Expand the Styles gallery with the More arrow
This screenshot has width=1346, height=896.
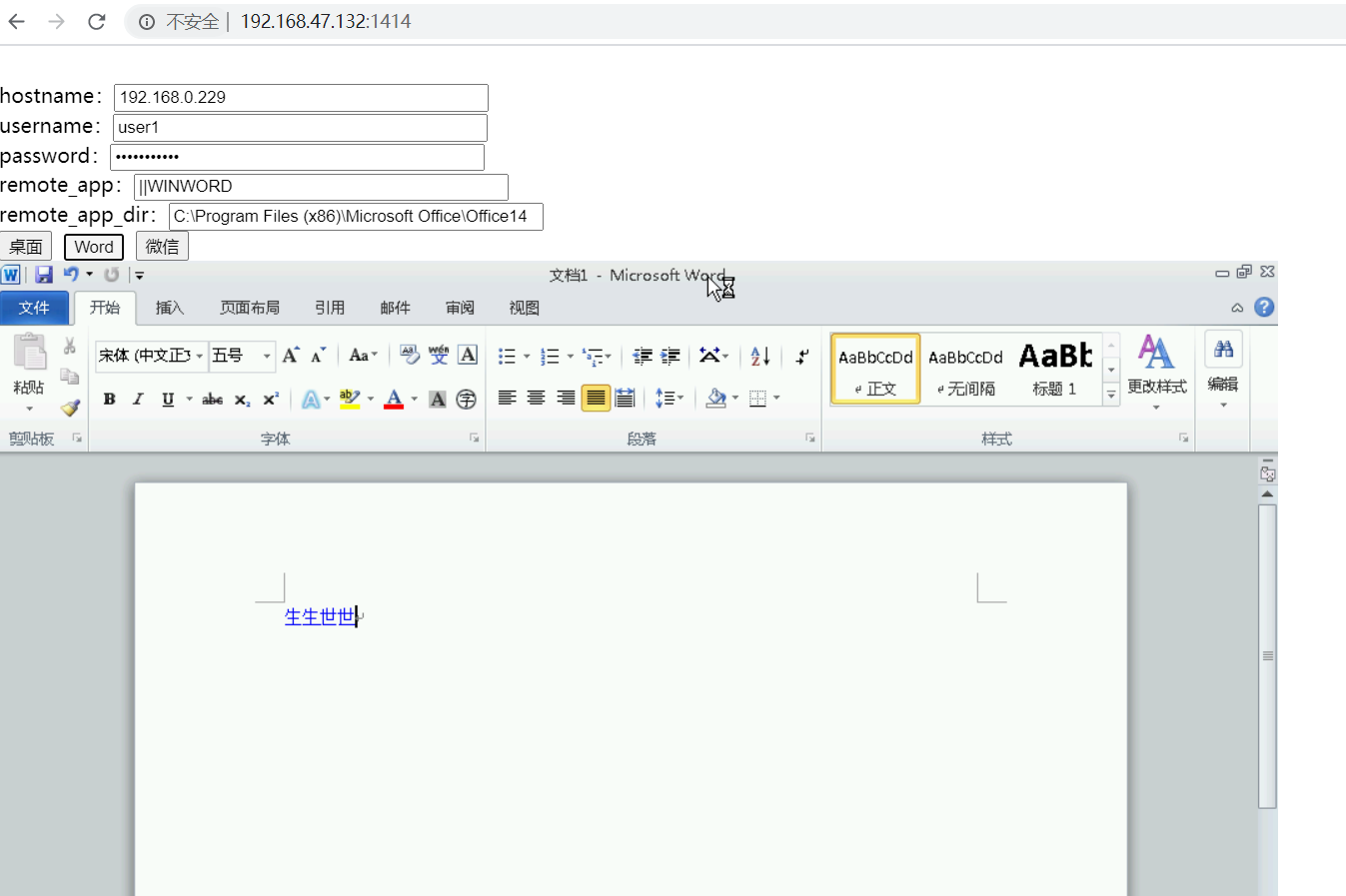tap(1111, 396)
